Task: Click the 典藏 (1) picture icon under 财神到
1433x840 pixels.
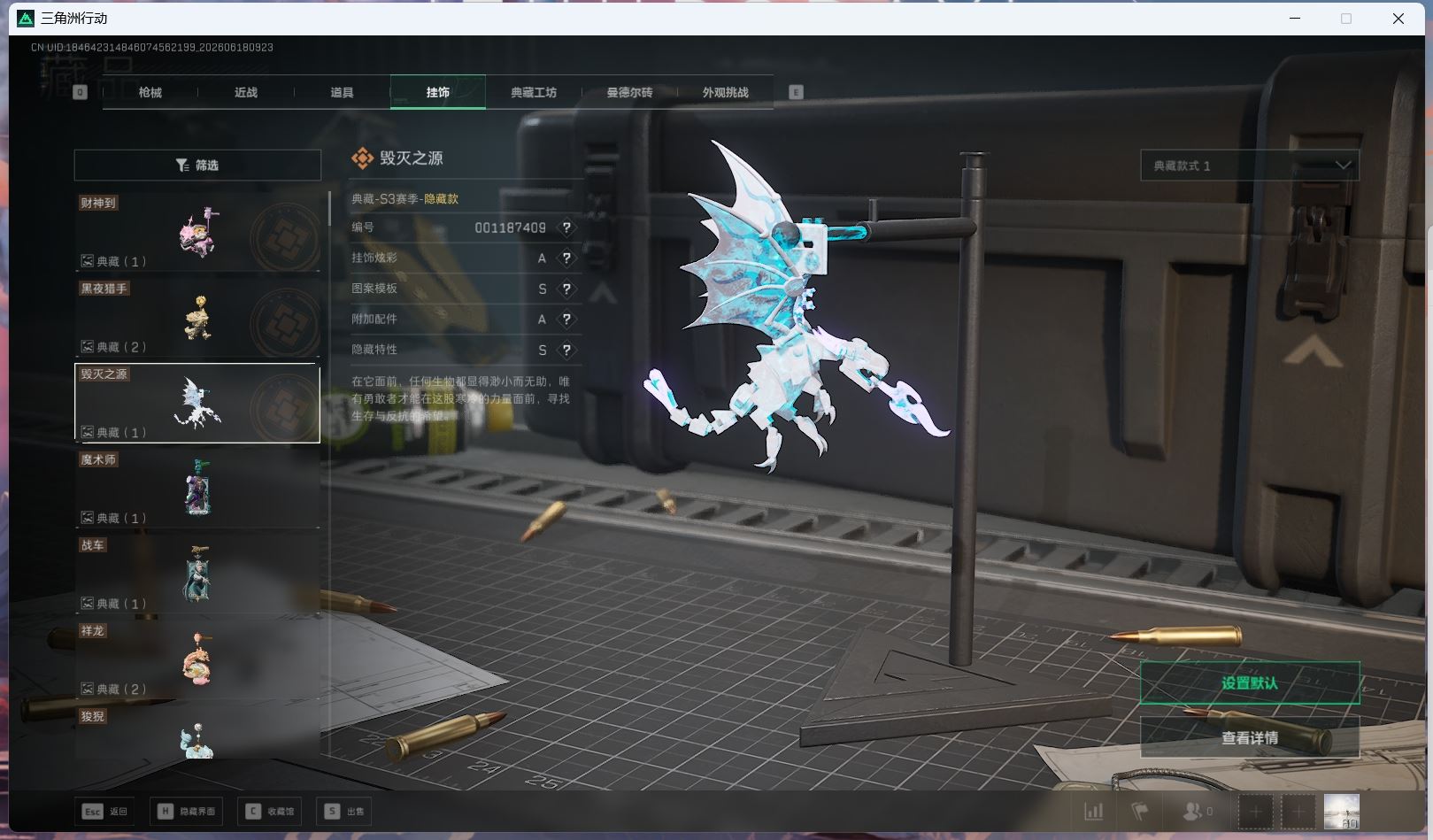Action: click(88, 261)
